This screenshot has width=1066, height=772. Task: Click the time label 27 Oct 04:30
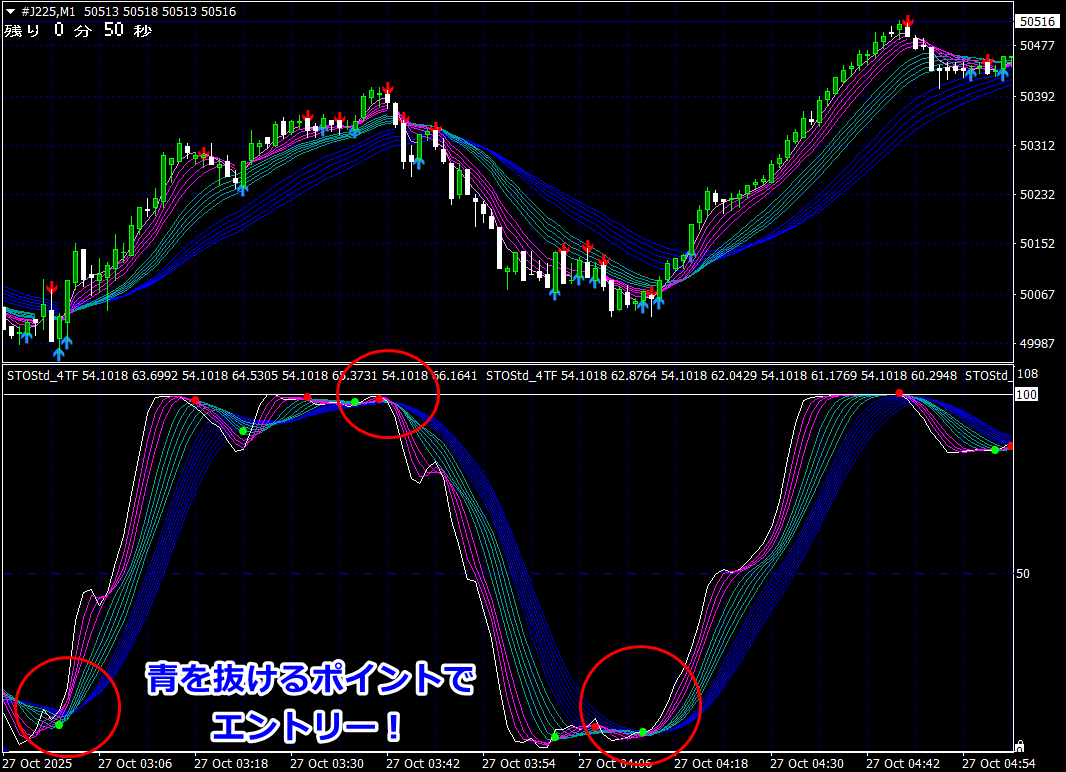[806, 763]
